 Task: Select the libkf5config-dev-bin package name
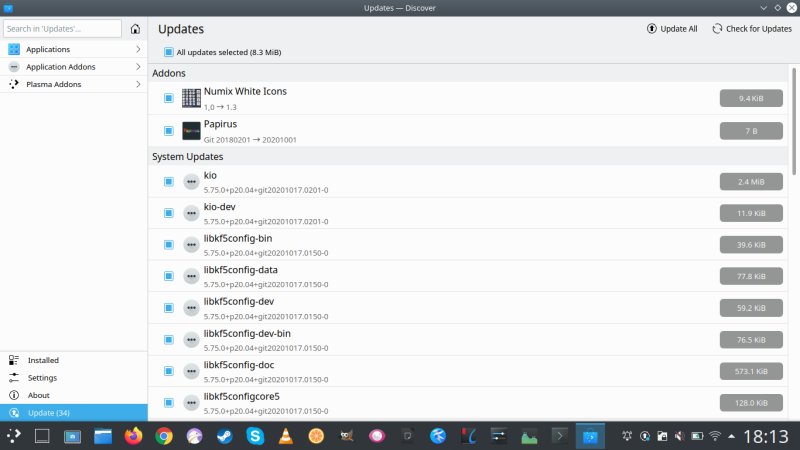point(247,333)
